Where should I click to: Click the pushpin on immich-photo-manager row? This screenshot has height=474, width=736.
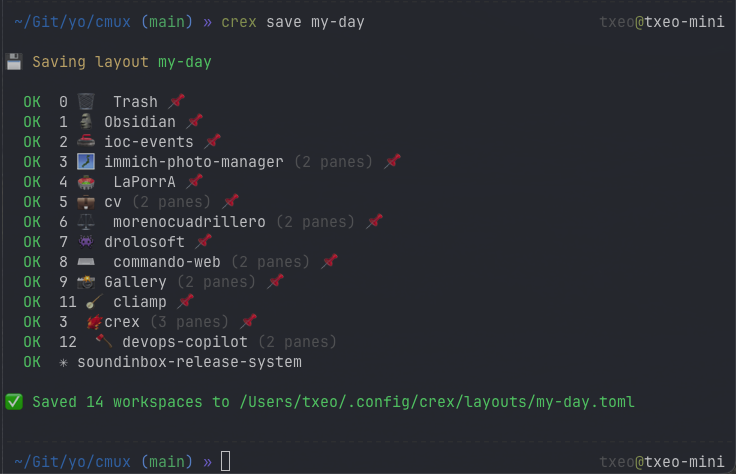click(392, 161)
